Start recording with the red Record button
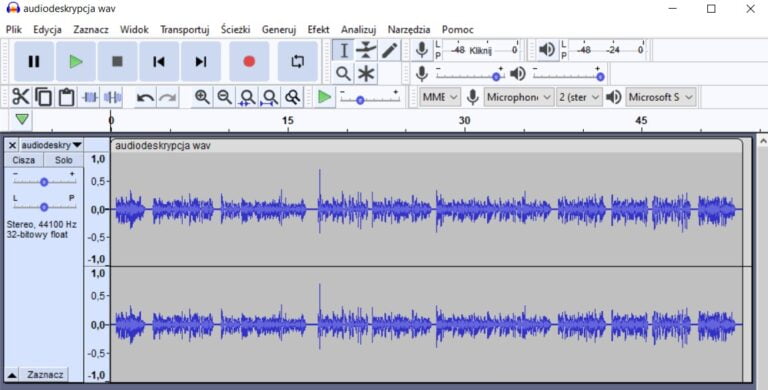 click(249, 62)
